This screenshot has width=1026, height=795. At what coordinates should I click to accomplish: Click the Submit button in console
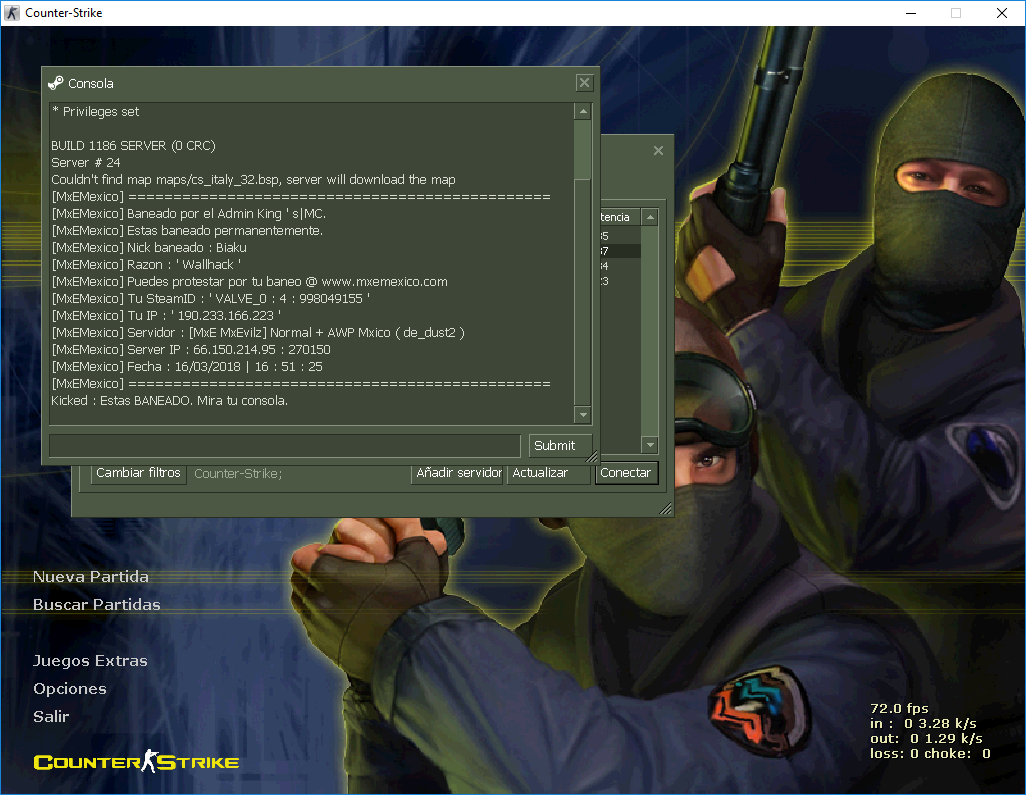pyautogui.click(x=560, y=446)
